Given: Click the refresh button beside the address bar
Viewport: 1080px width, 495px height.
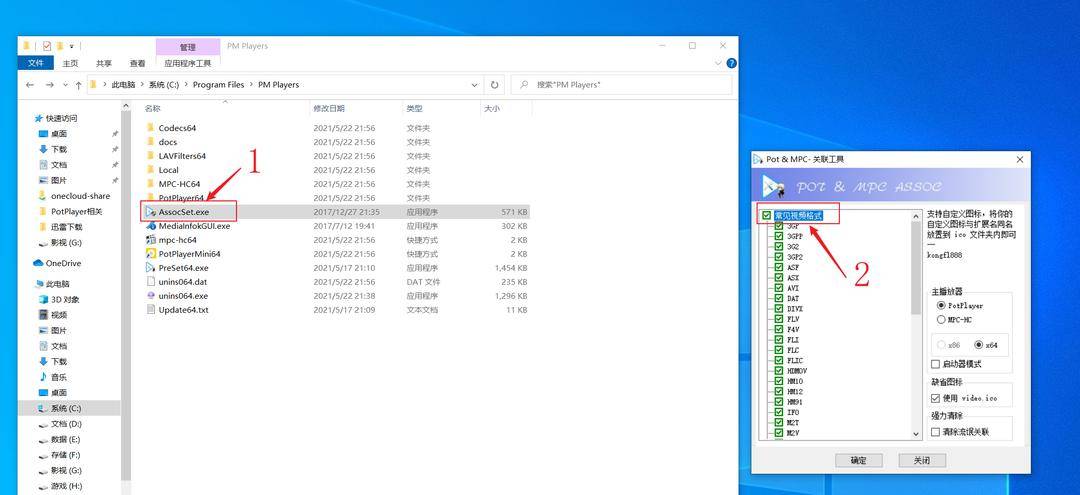Looking at the screenshot, I should coord(494,85).
